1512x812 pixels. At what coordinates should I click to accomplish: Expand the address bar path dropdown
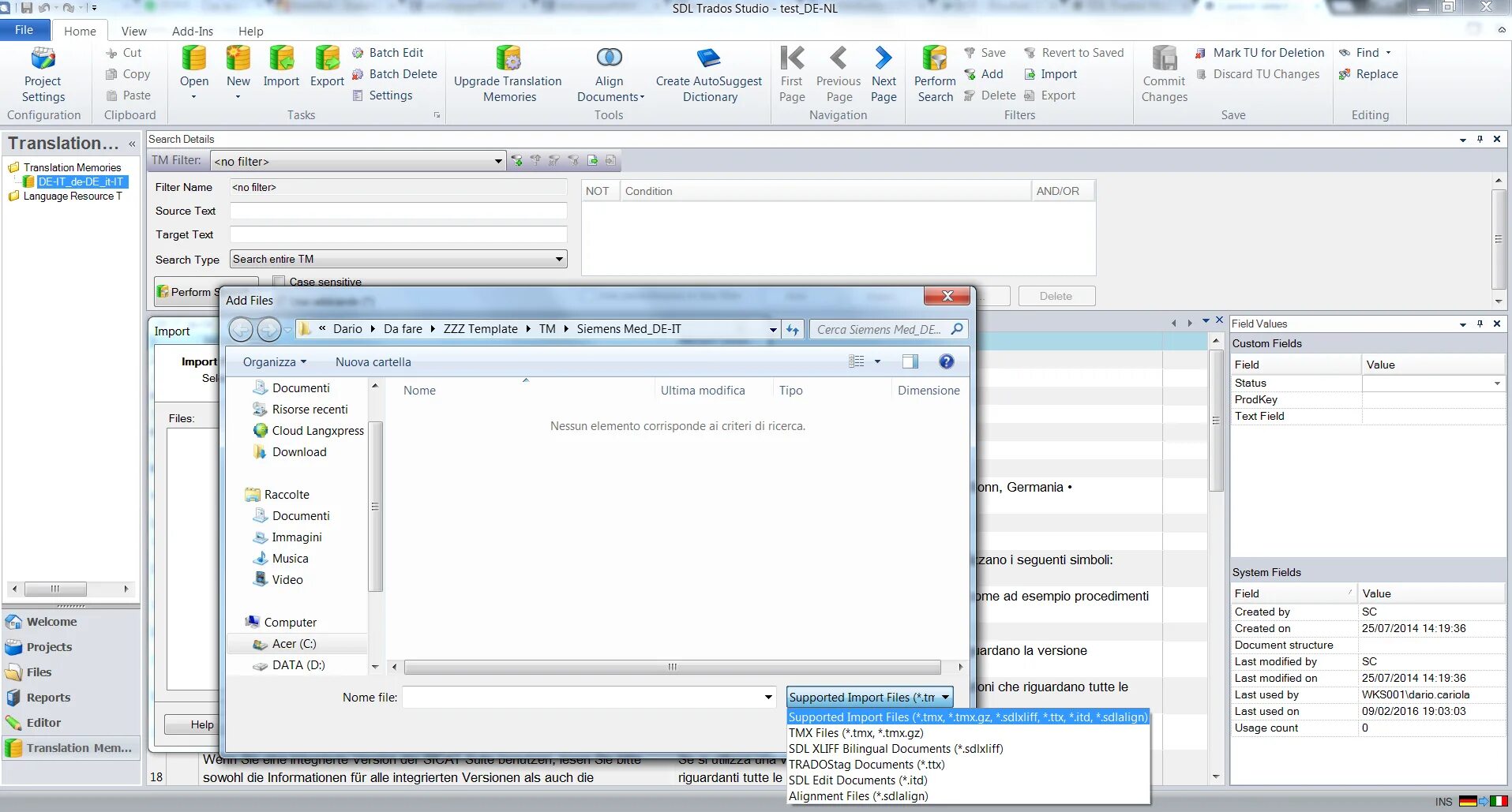(x=773, y=329)
